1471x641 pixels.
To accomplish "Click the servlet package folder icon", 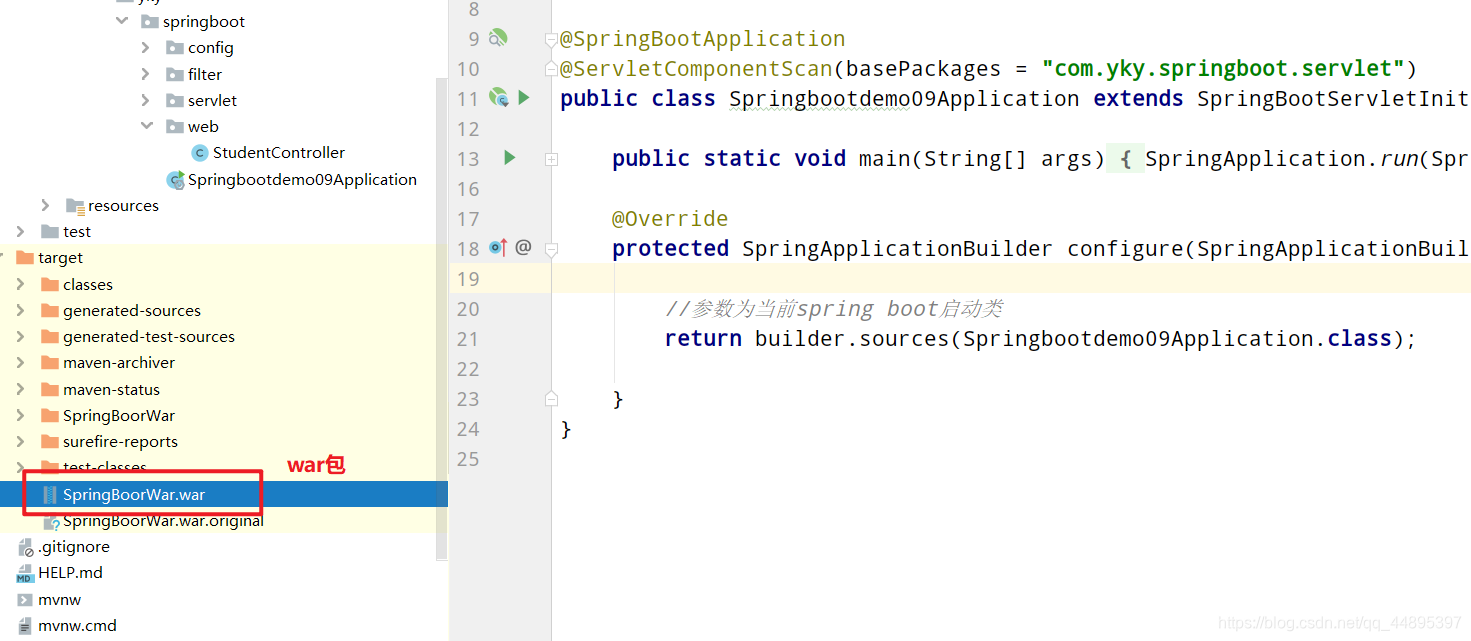I will click(174, 100).
